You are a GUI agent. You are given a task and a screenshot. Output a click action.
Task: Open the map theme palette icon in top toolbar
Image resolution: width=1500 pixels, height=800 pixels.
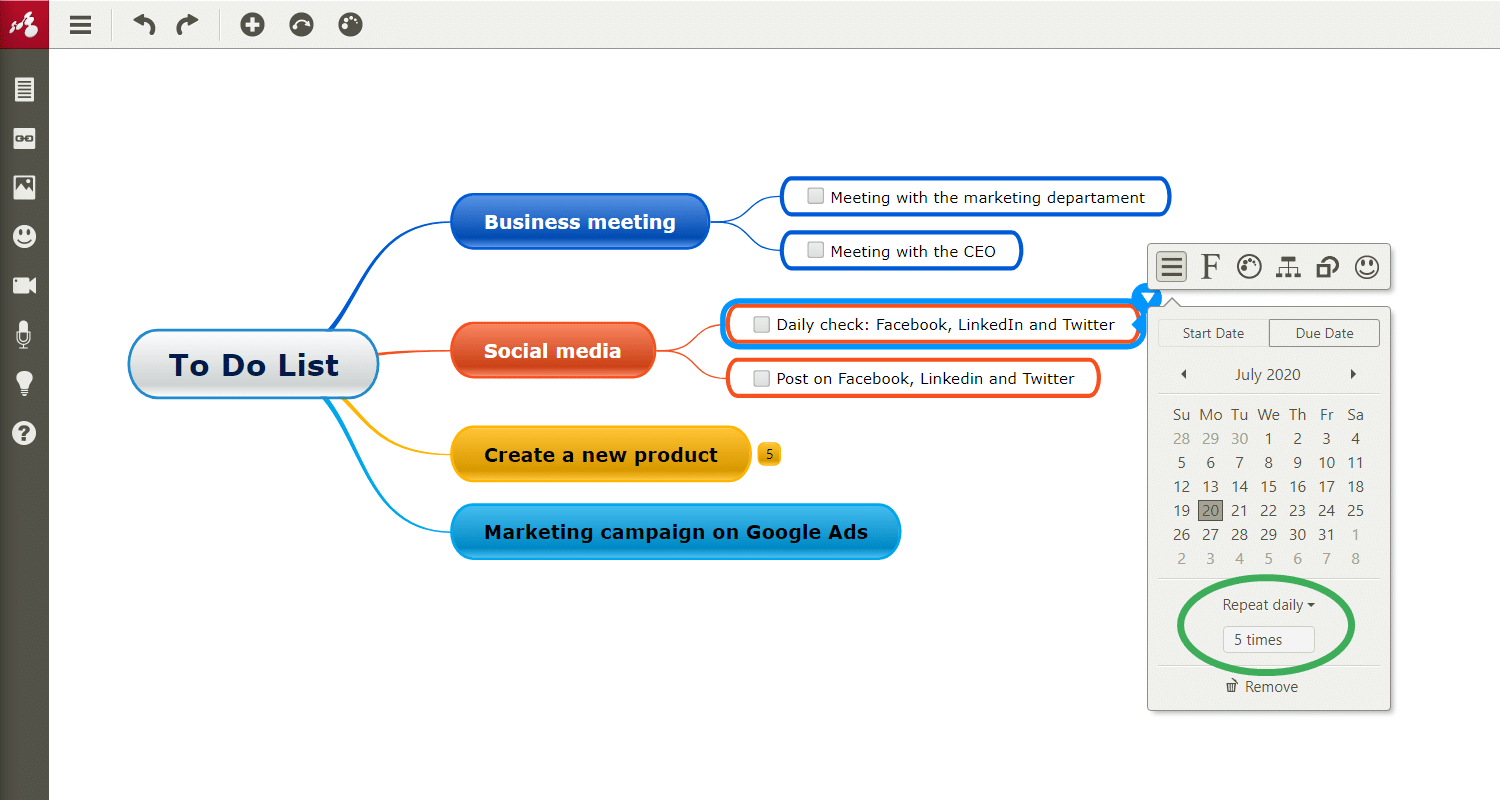coord(350,24)
